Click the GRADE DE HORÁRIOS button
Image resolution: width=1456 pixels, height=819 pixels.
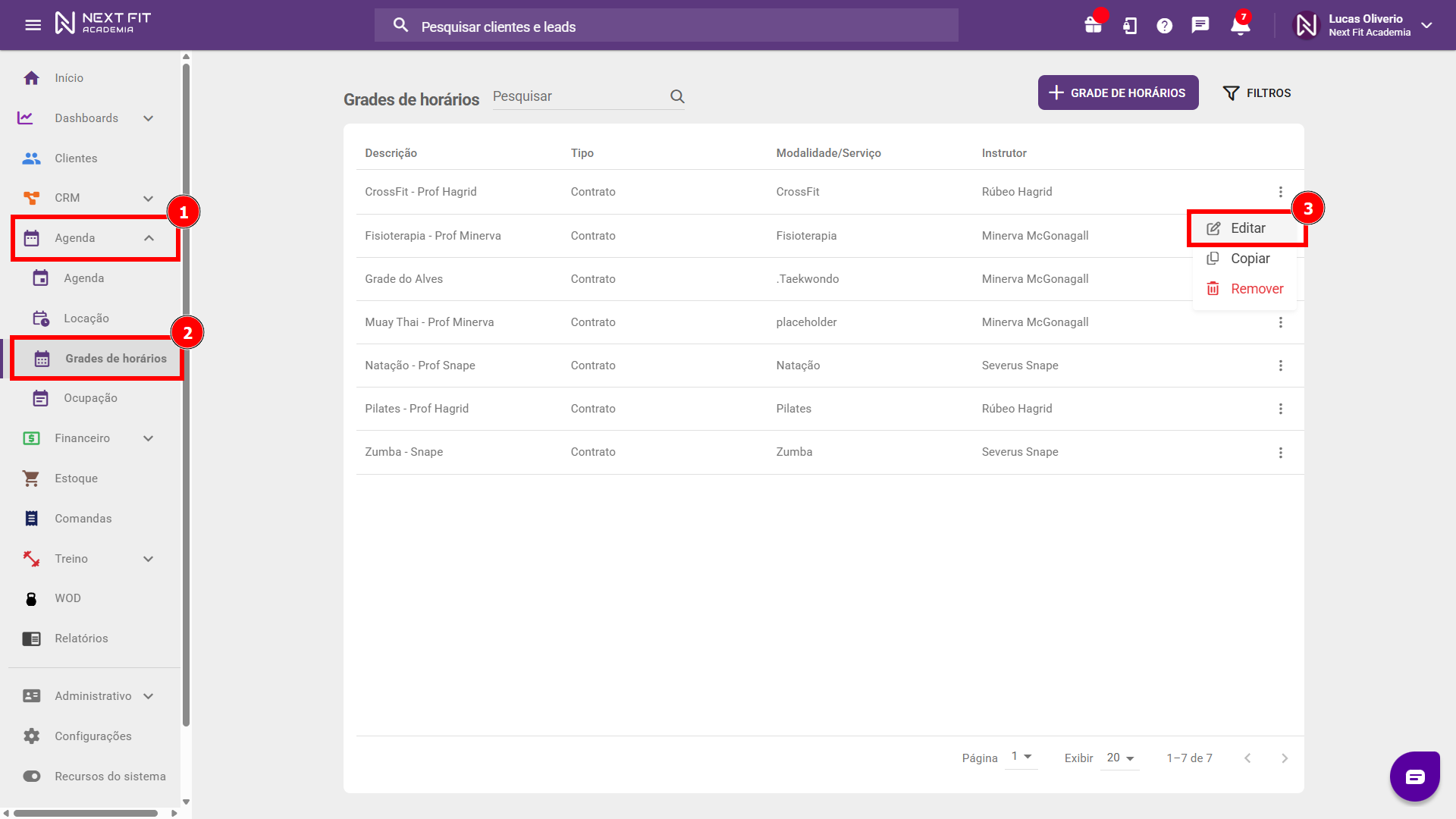[x=1118, y=93]
